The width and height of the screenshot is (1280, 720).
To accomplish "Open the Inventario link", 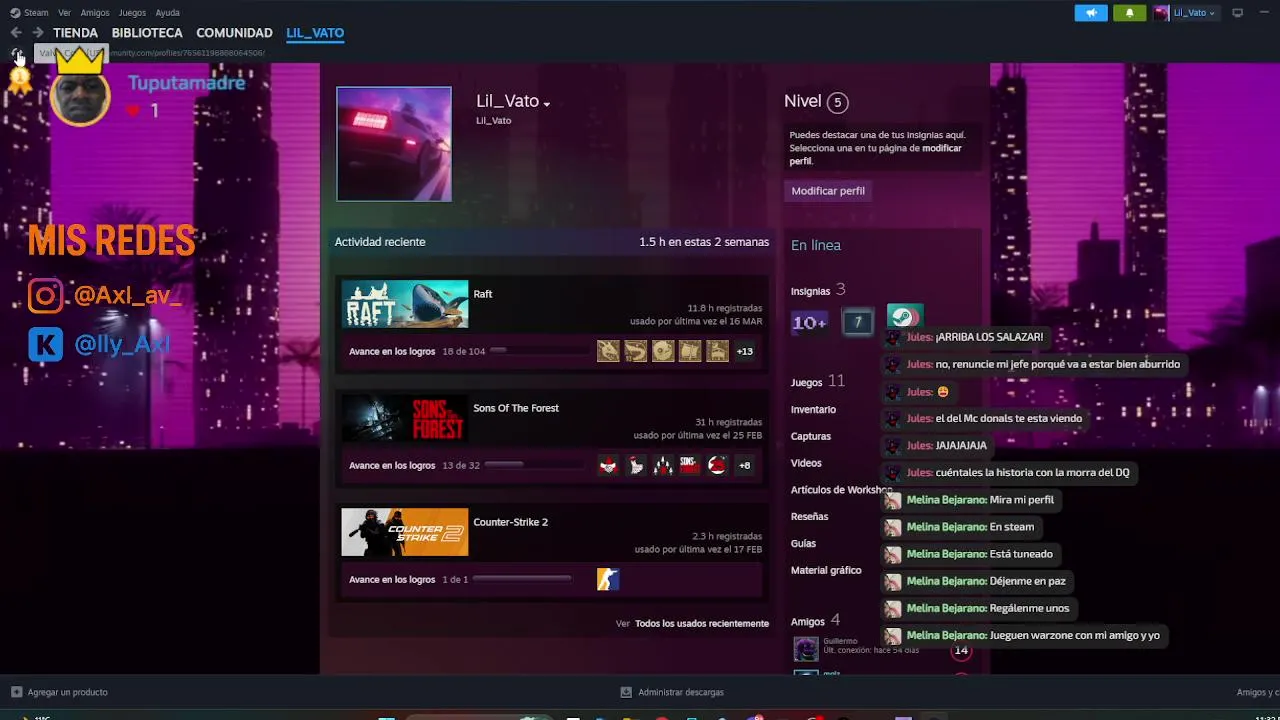I will click(813, 409).
